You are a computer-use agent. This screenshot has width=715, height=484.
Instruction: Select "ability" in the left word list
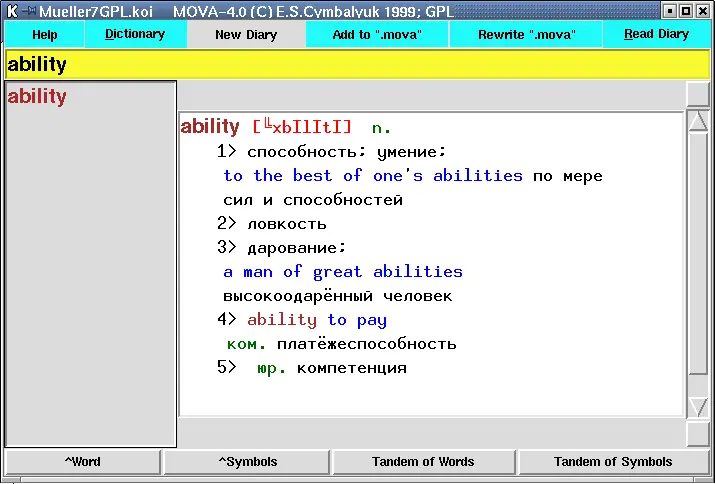(x=37, y=97)
